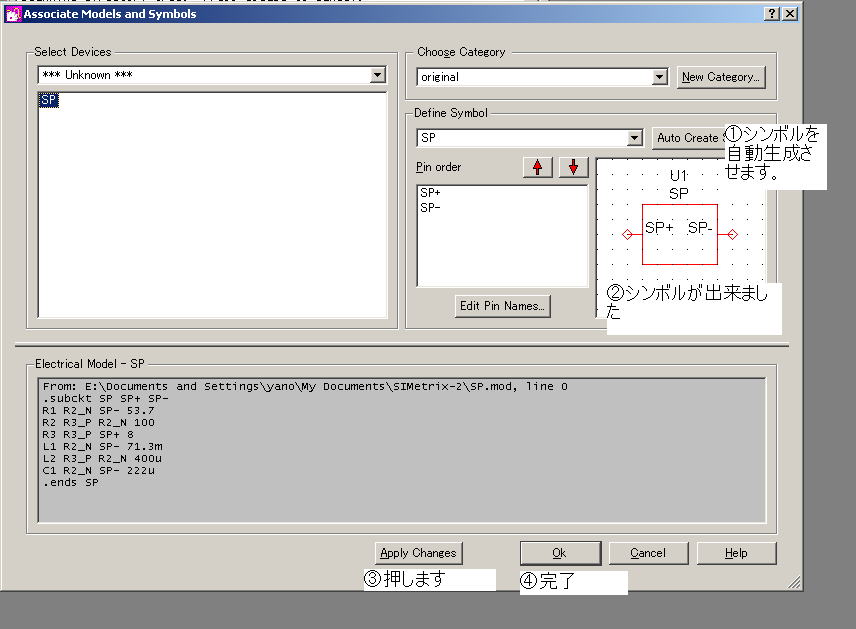Click the Help button
Viewport: 856px width, 629px height.
click(736, 553)
